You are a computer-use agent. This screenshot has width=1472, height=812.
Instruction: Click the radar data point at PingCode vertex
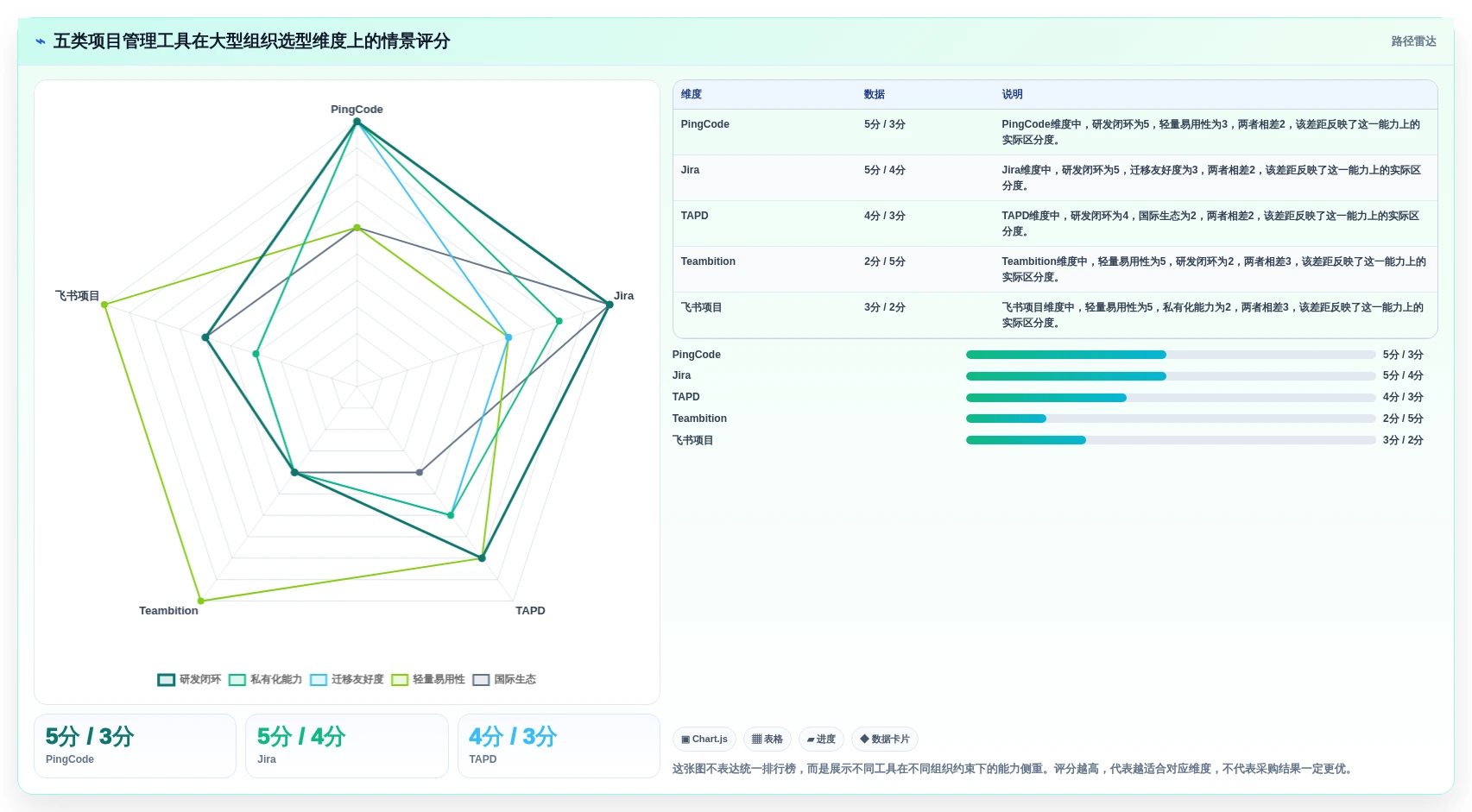pyautogui.click(x=357, y=122)
